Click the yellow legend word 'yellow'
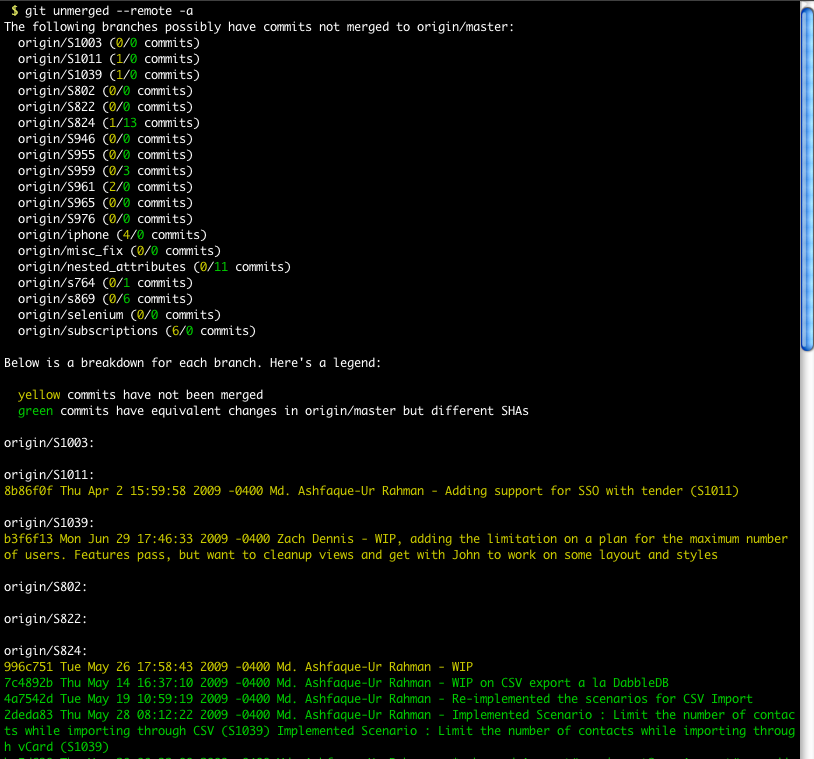This screenshot has width=814, height=759. 39,395
